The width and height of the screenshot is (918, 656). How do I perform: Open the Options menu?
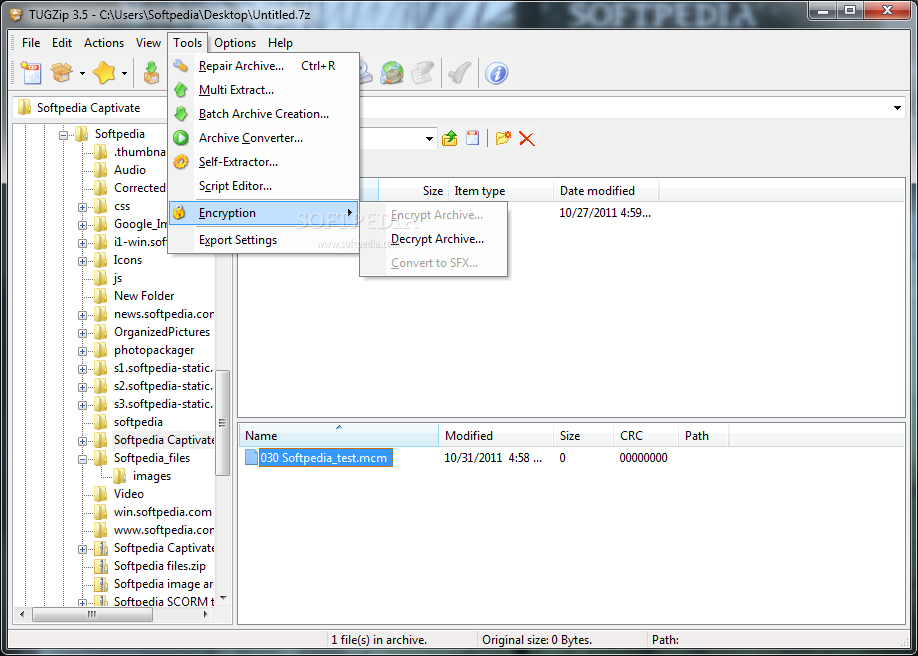pos(235,43)
